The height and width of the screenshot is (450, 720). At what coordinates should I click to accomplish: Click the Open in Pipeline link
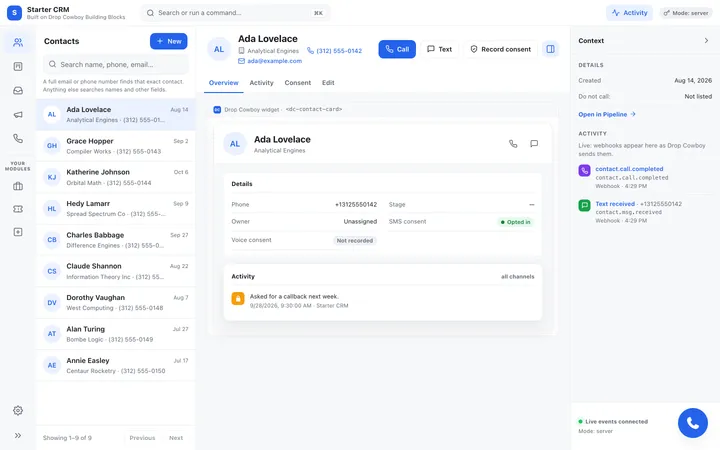point(607,114)
